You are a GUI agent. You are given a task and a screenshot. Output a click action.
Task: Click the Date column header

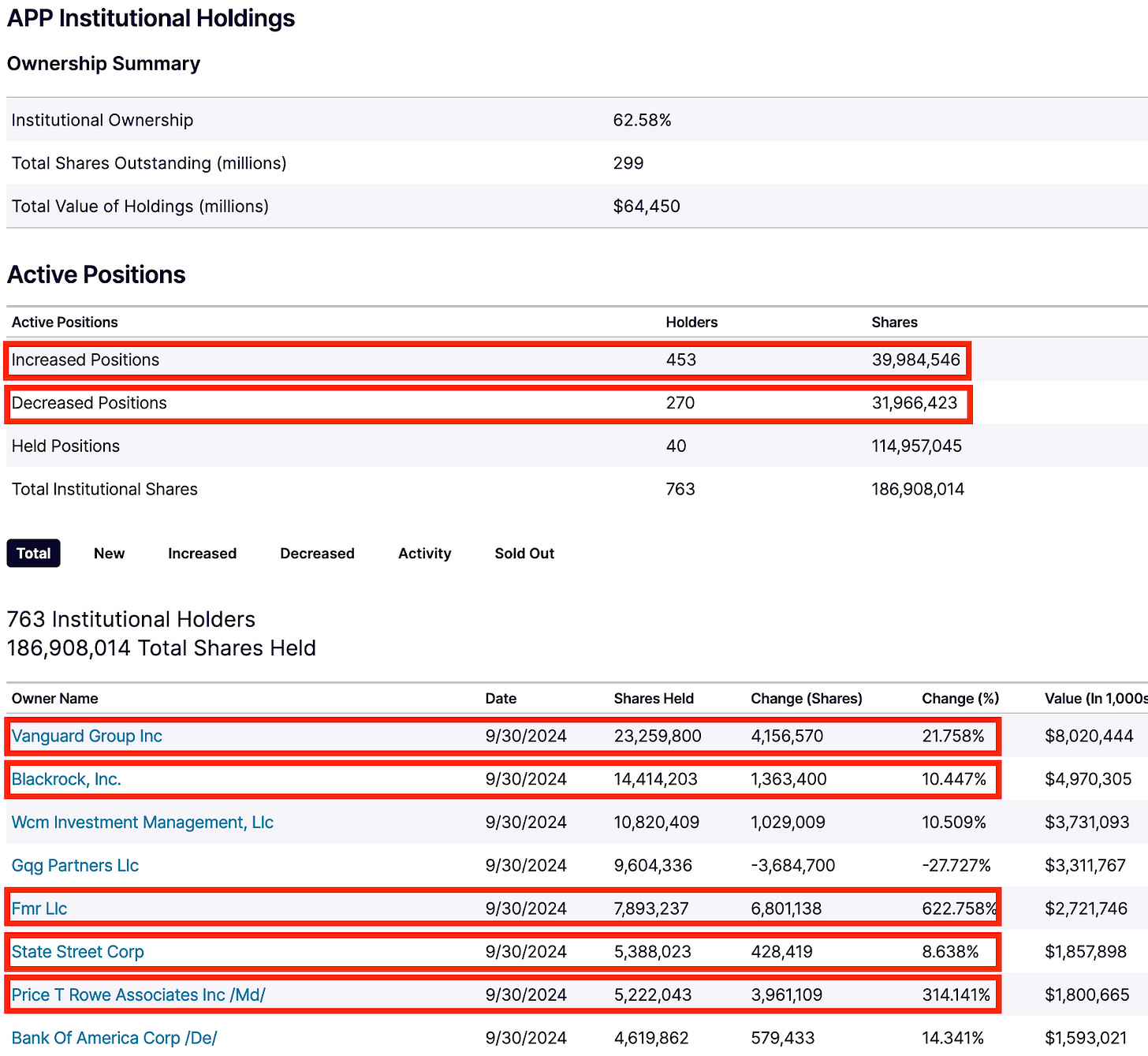click(x=501, y=698)
